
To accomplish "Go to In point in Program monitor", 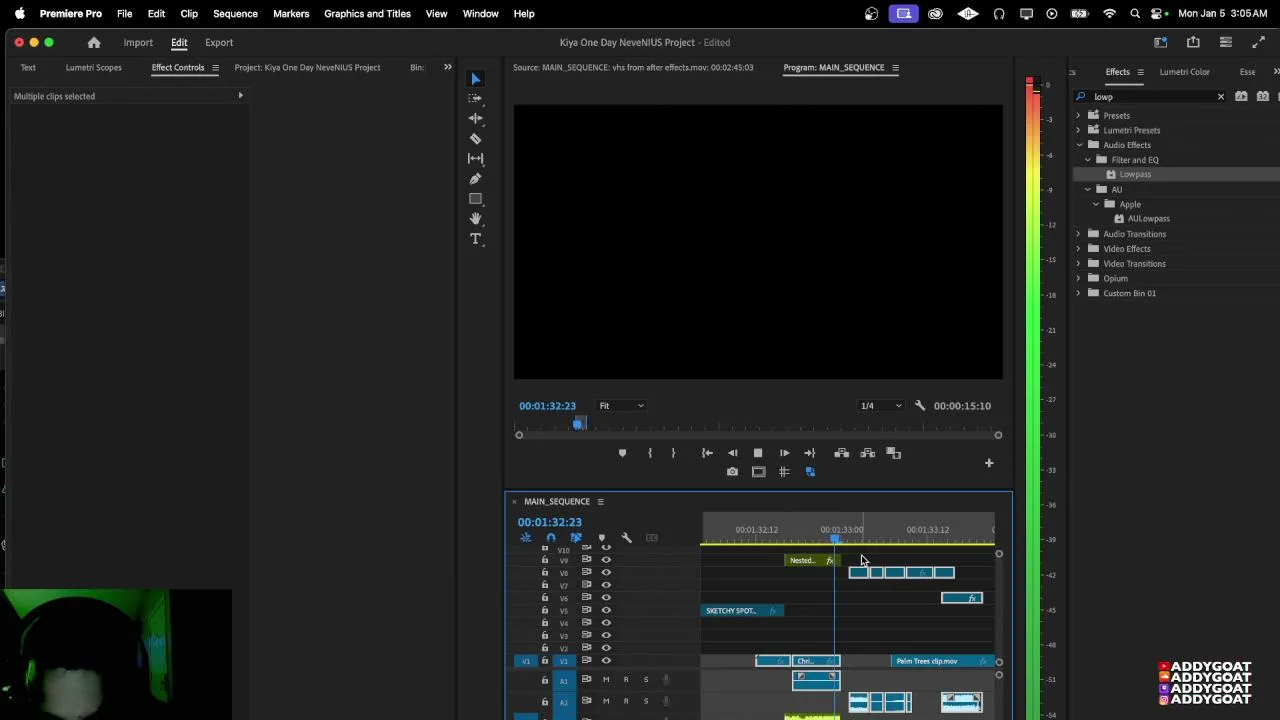I will tap(707, 453).
